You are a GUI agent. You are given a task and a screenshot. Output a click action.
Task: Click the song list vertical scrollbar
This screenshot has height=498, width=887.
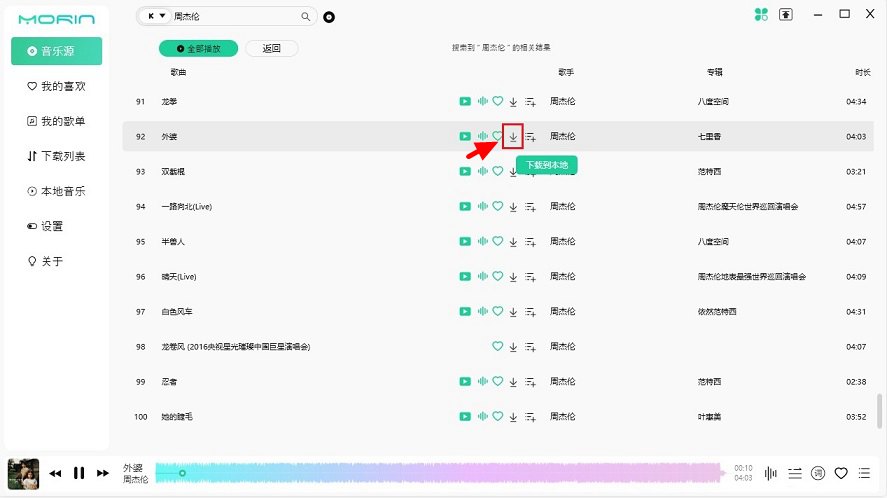pos(879,411)
